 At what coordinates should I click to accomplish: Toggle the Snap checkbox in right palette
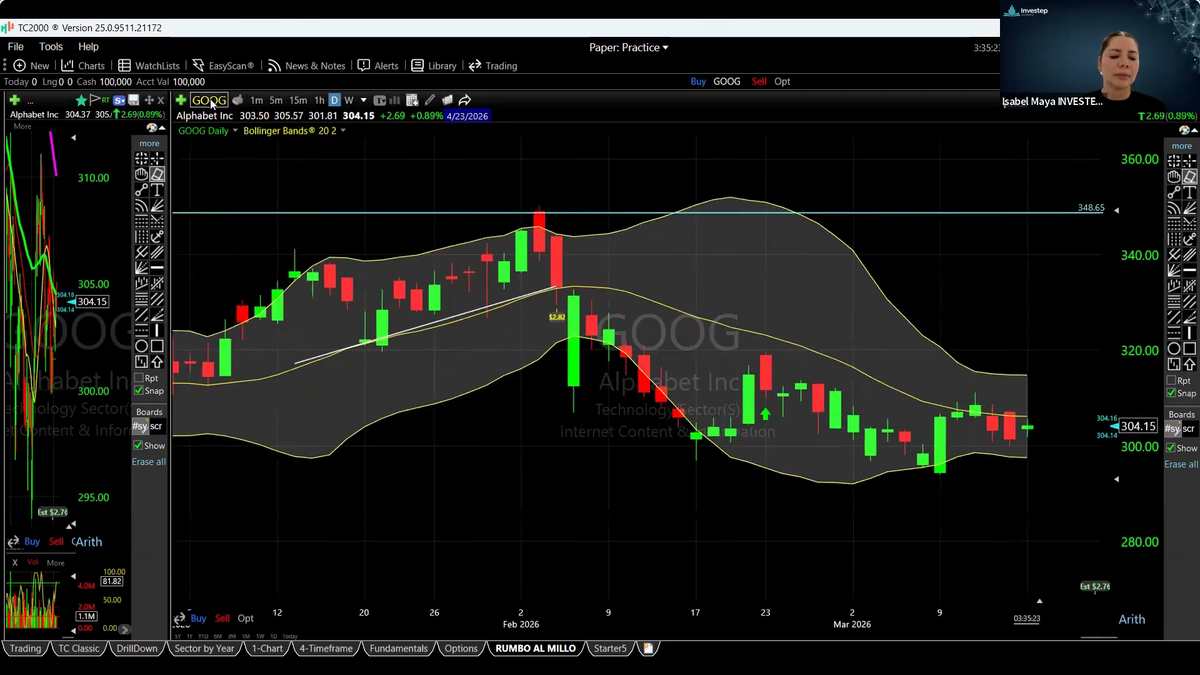click(x=1172, y=393)
